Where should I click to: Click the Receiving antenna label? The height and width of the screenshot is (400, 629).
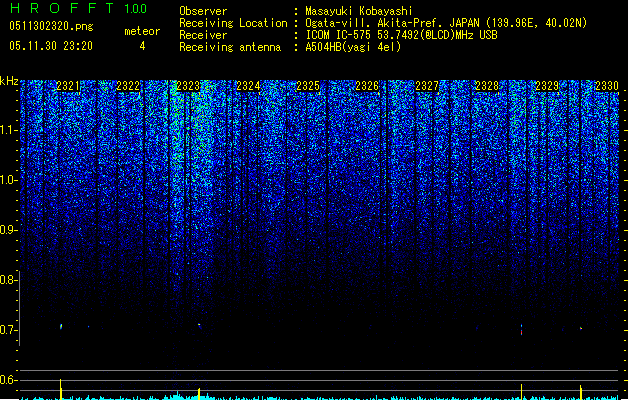pyautogui.click(x=230, y=47)
